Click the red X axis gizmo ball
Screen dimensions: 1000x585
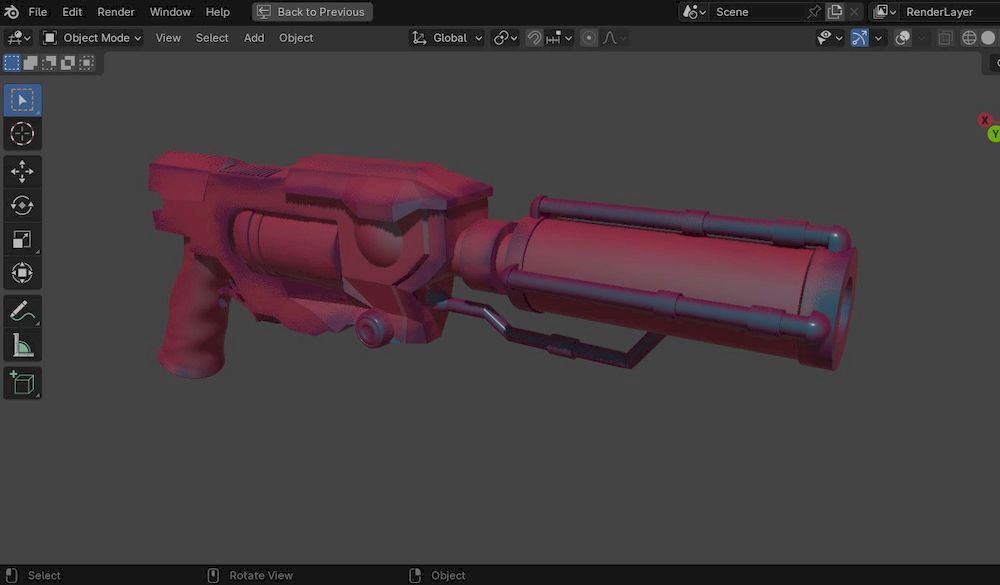coord(984,120)
